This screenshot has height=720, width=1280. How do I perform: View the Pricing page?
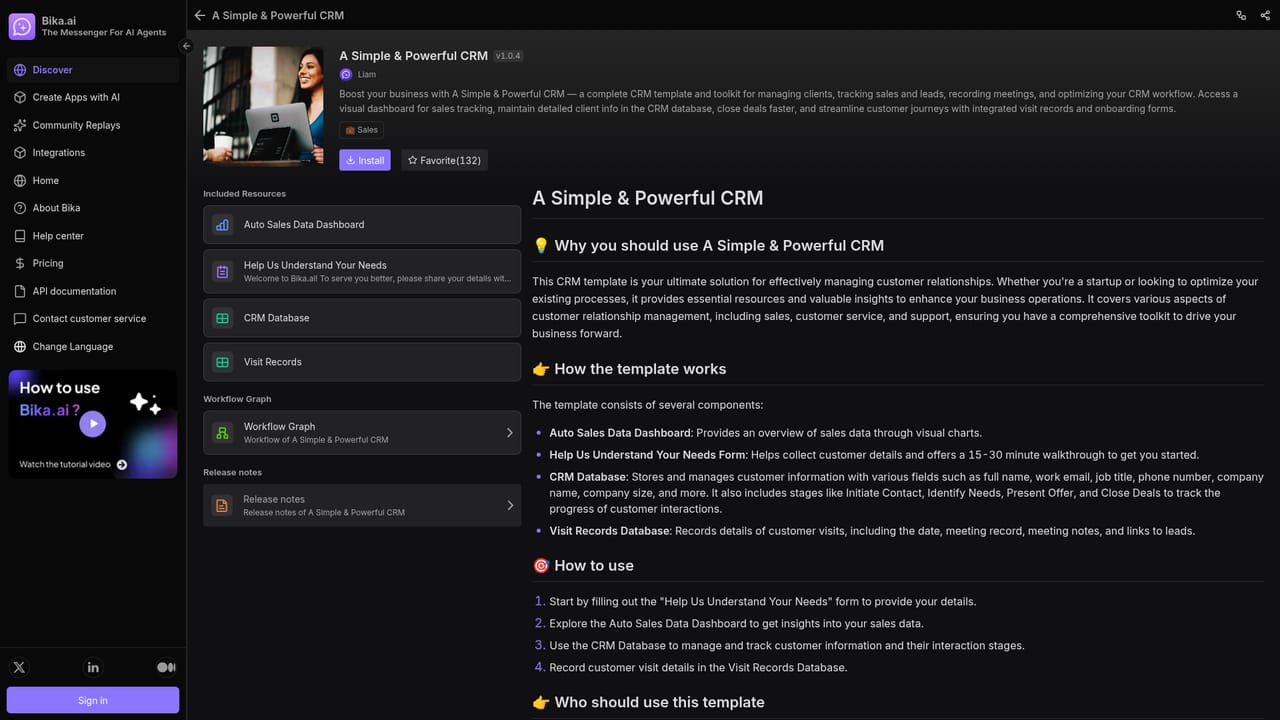pyautogui.click(x=93, y=263)
